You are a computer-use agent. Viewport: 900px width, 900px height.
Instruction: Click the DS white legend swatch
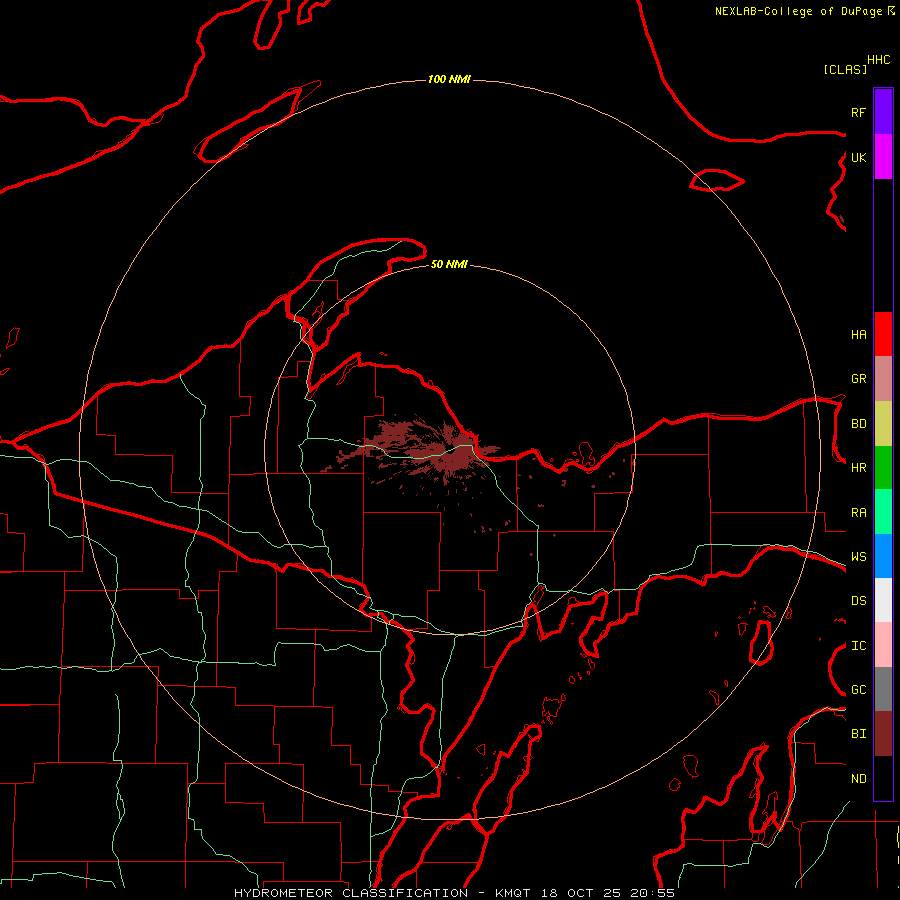pos(883,600)
